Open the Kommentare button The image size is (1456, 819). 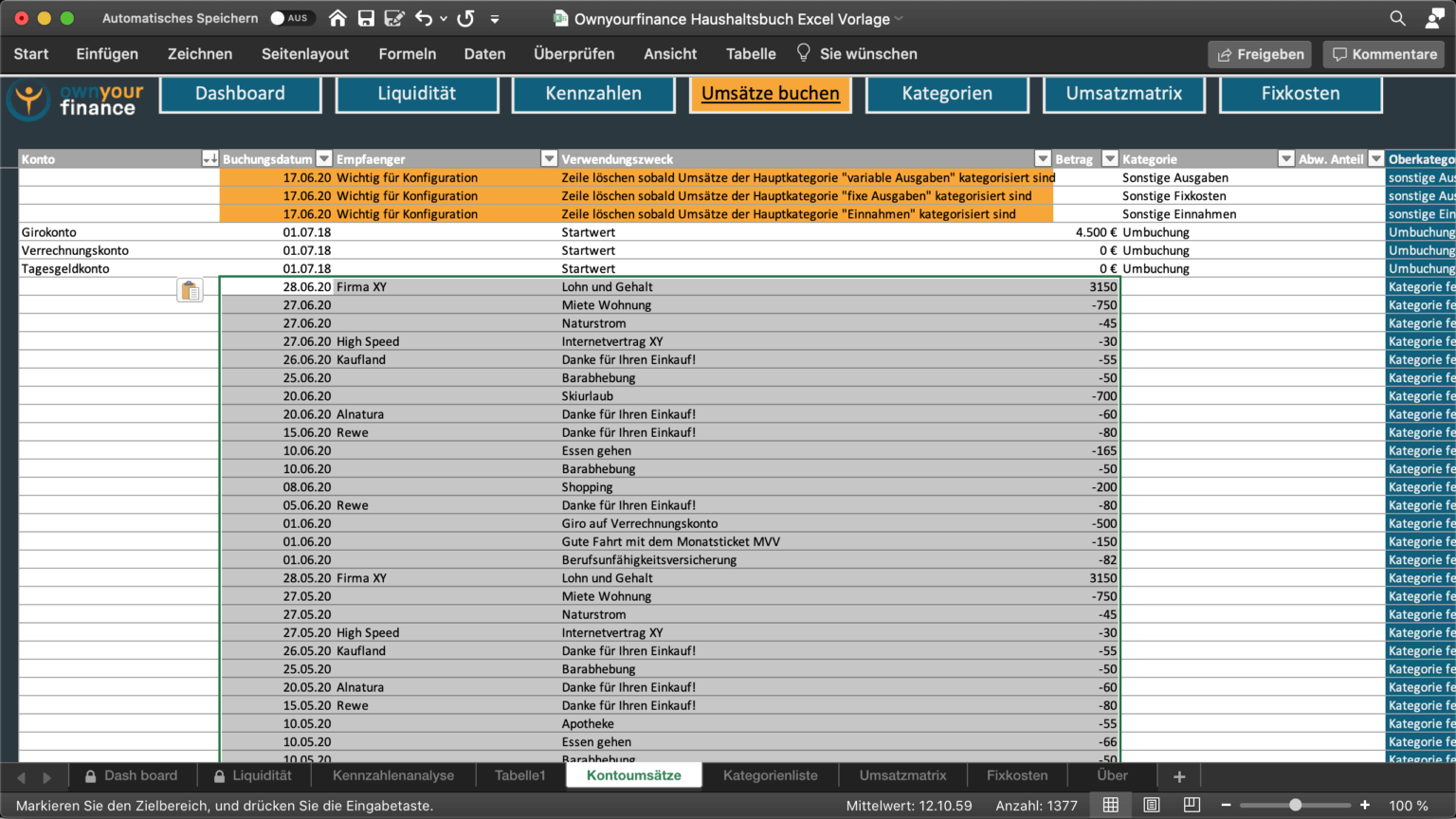click(1384, 54)
